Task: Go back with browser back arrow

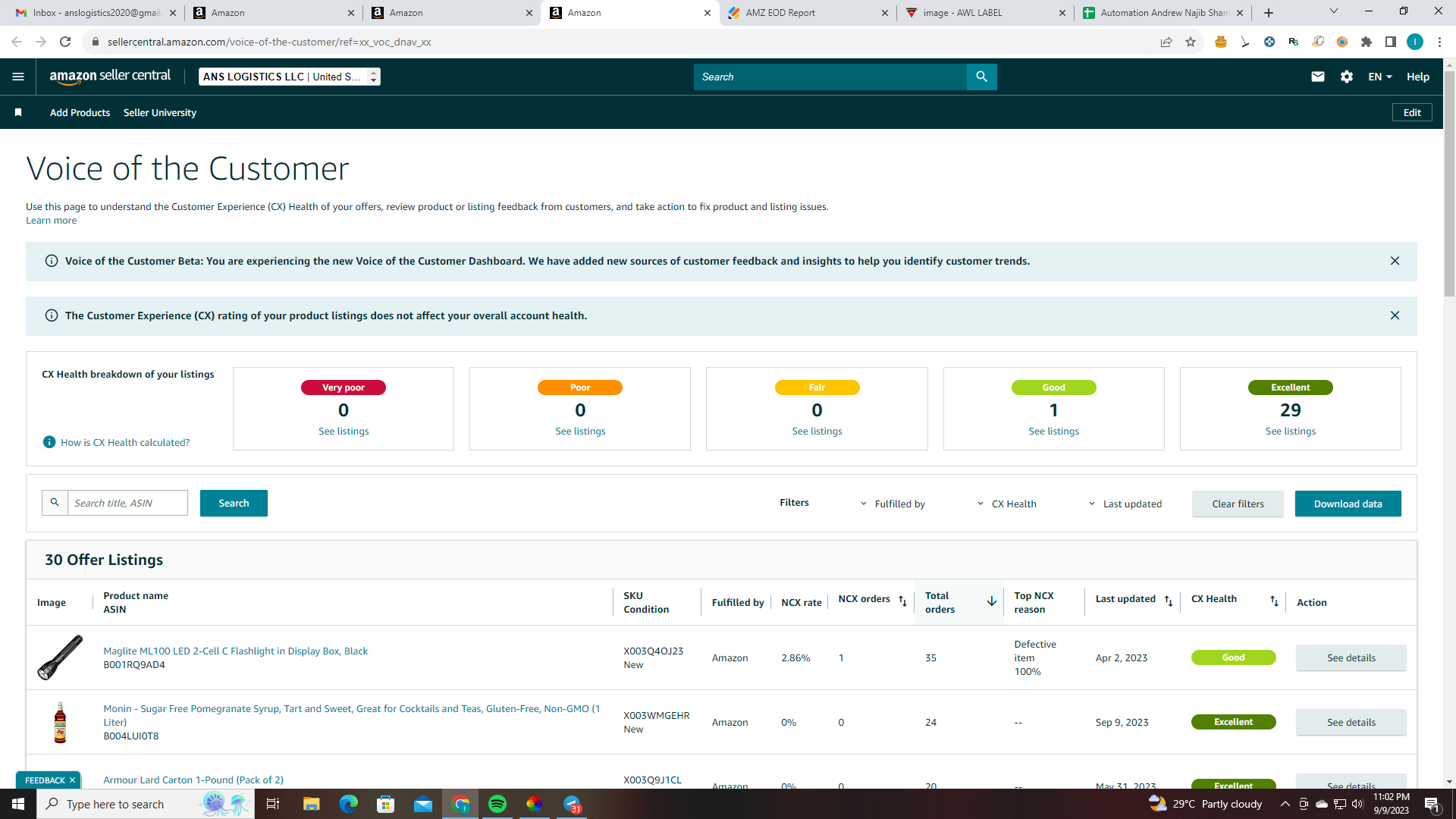Action: click(x=17, y=42)
